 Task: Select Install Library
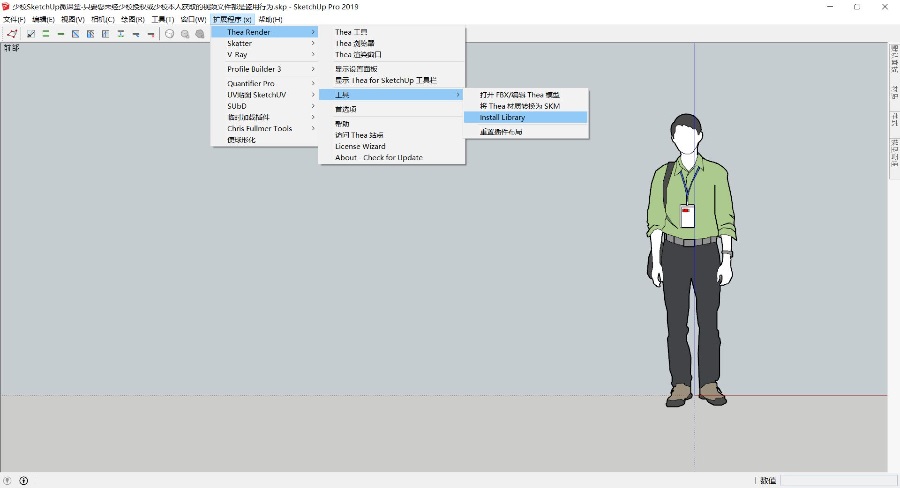click(x=526, y=117)
